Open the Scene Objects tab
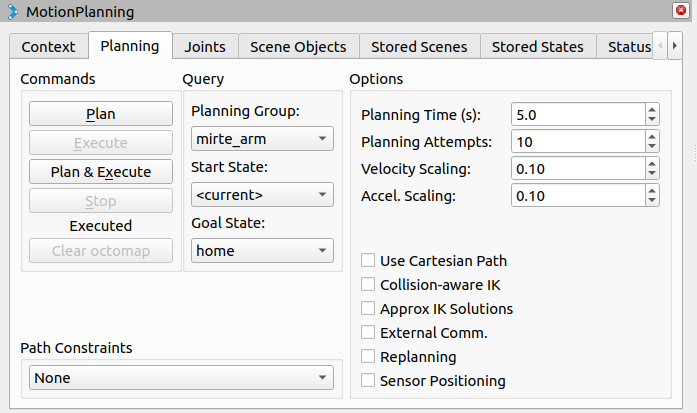The width and height of the screenshot is (697, 413). coord(298,47)
